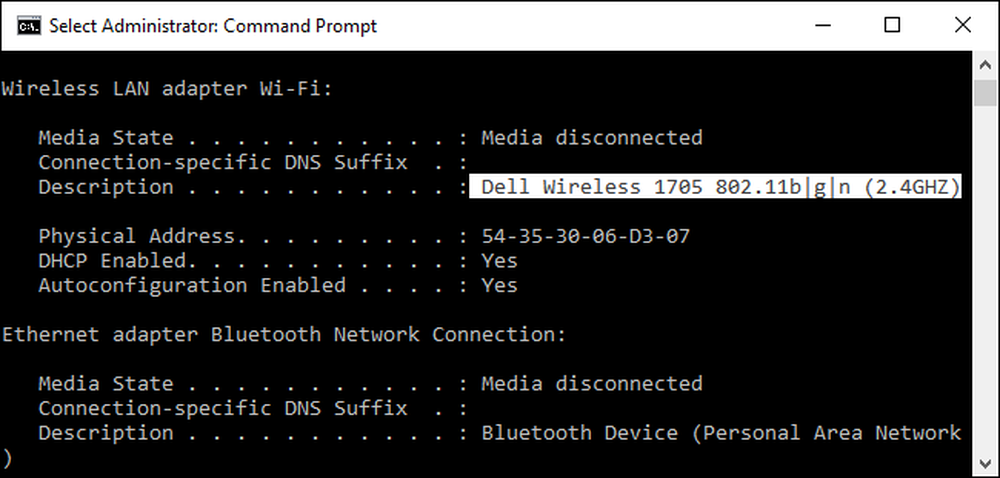The image size is (1000, 478).
Task: Close the Administrator Command Prompt window
Action: pos(962,25)
